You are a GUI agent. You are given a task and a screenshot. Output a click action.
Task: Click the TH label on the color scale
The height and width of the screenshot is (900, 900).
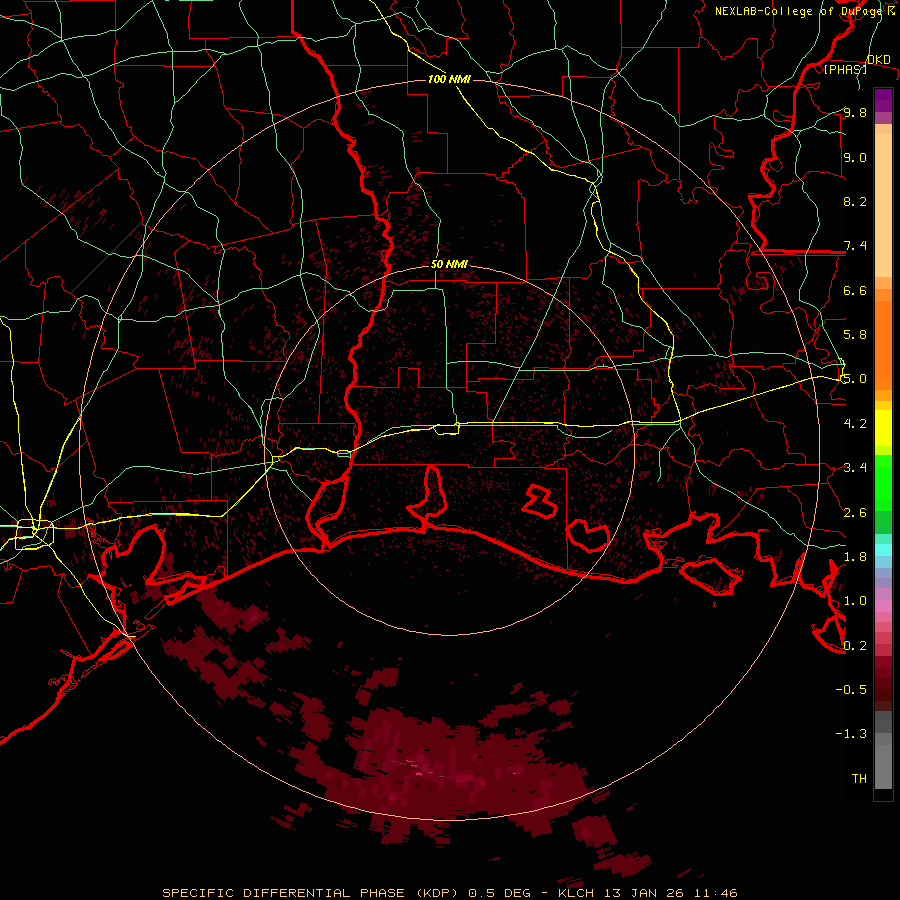[x=859, y=778]
